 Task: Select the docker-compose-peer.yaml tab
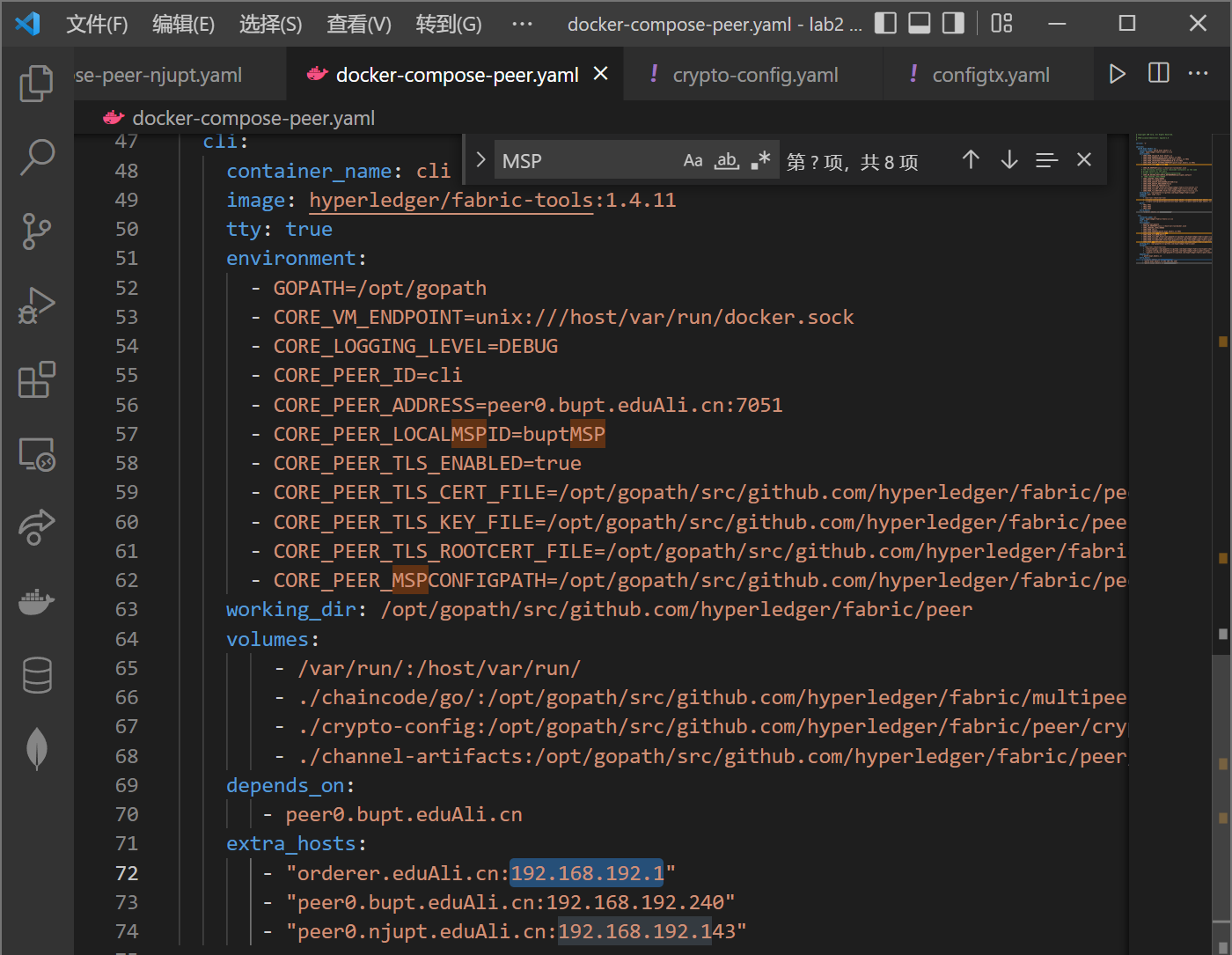point(456,75)
